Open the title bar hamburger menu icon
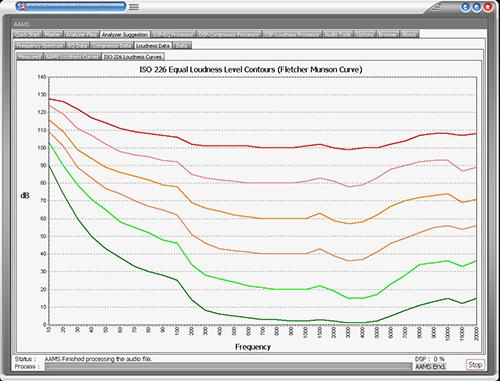 coord(134,7)
